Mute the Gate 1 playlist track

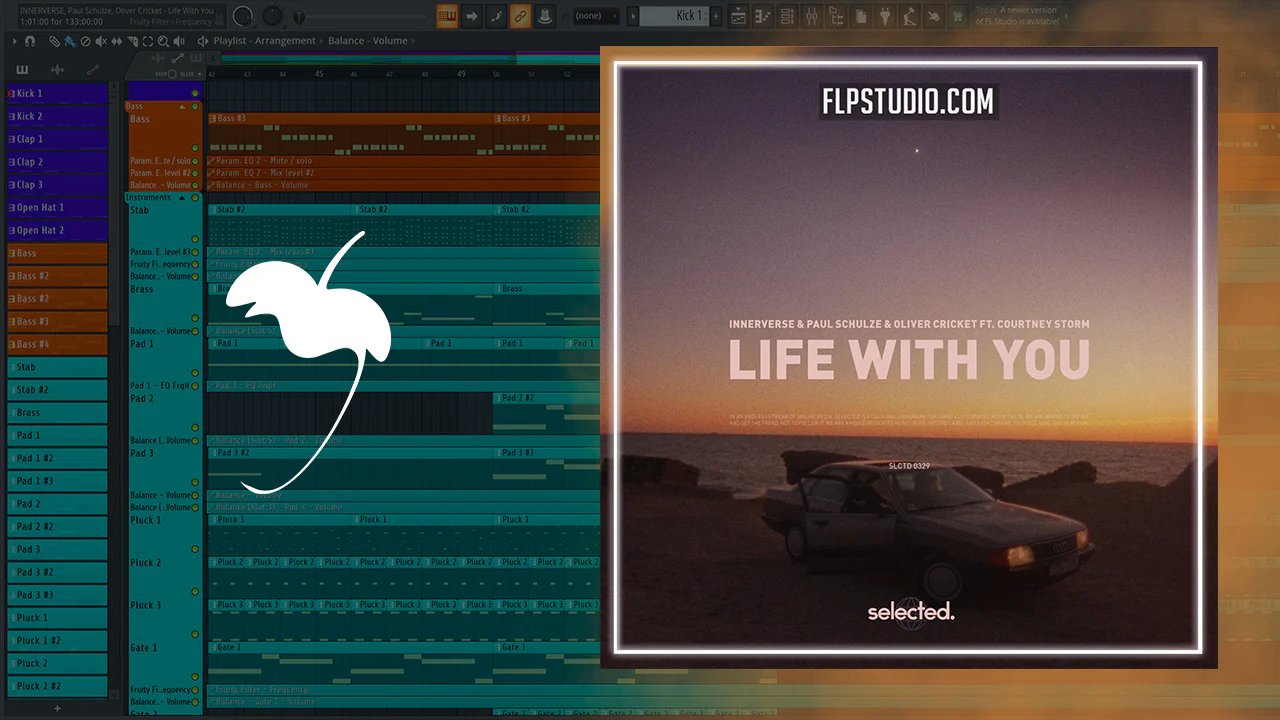[x=195, y=677]
